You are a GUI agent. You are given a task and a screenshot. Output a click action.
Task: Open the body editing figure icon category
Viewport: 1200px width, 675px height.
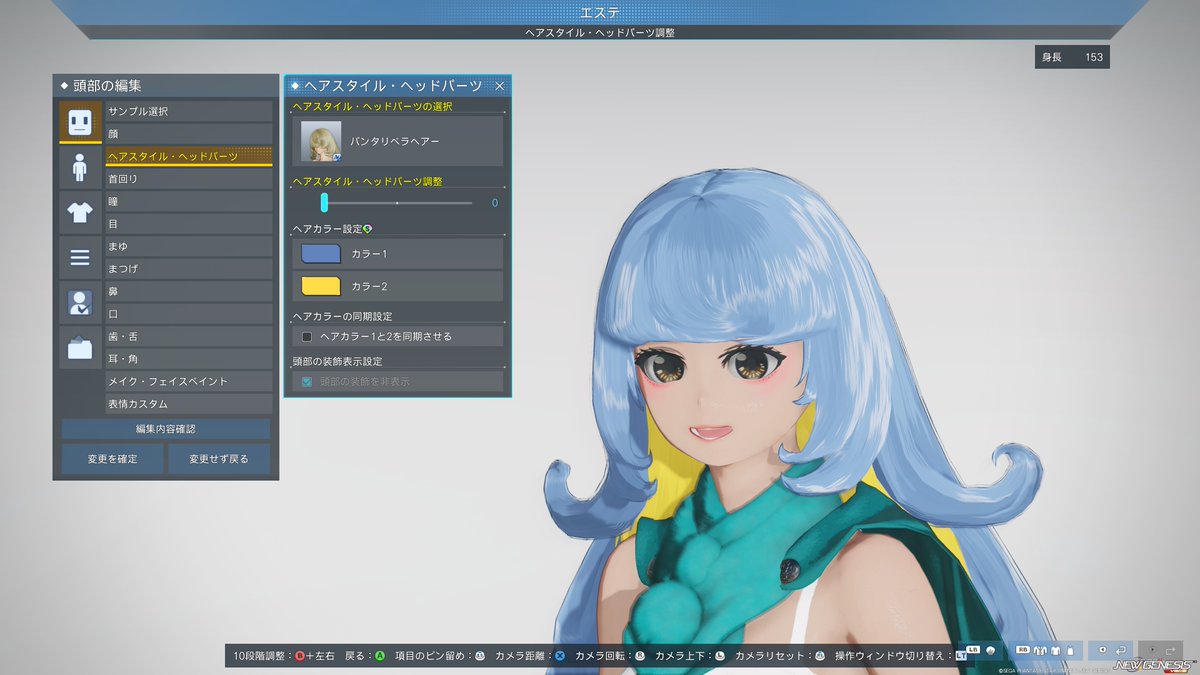coord(80,167)
